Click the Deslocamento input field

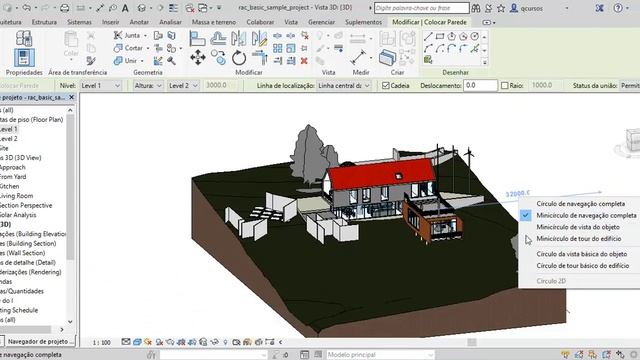click(x=480, y=86)
